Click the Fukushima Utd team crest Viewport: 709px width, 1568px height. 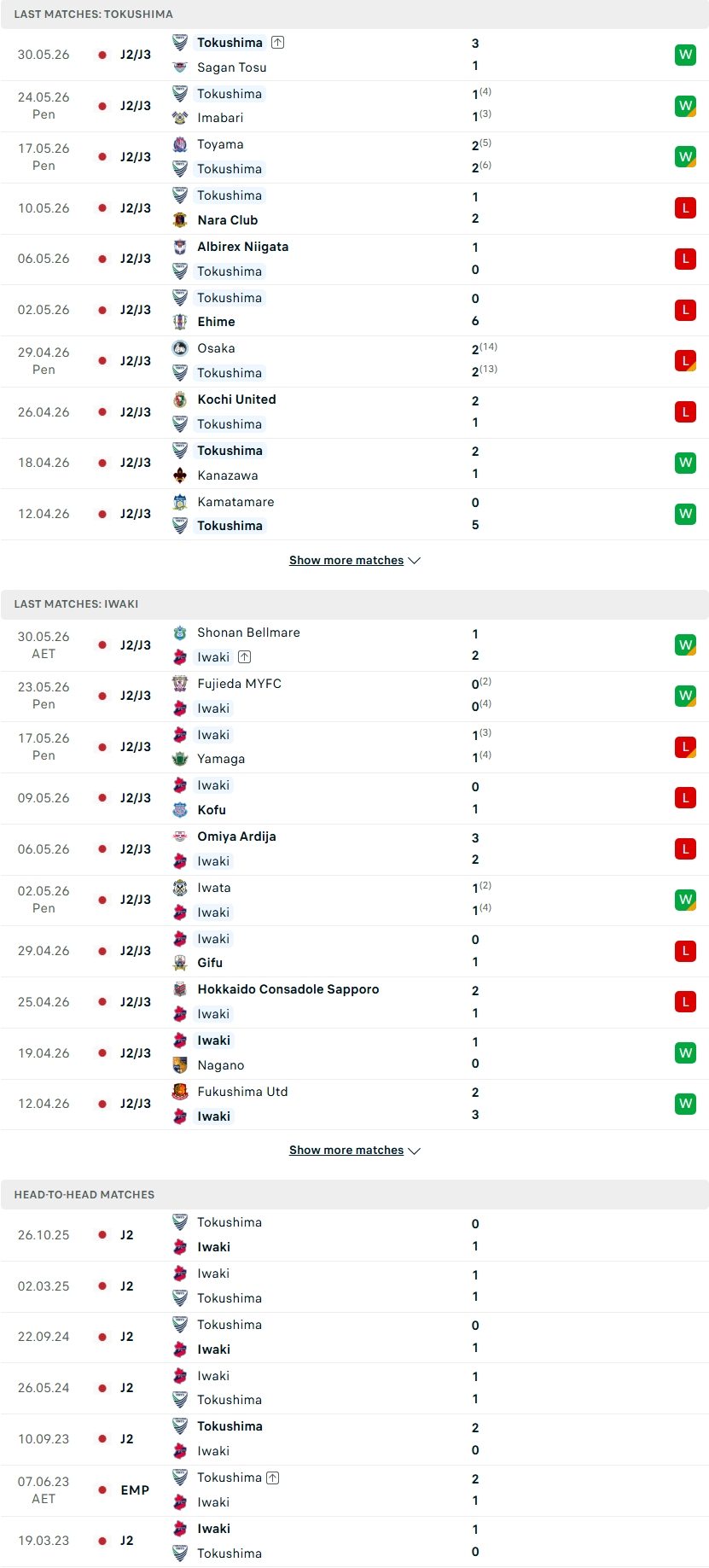180,1092
